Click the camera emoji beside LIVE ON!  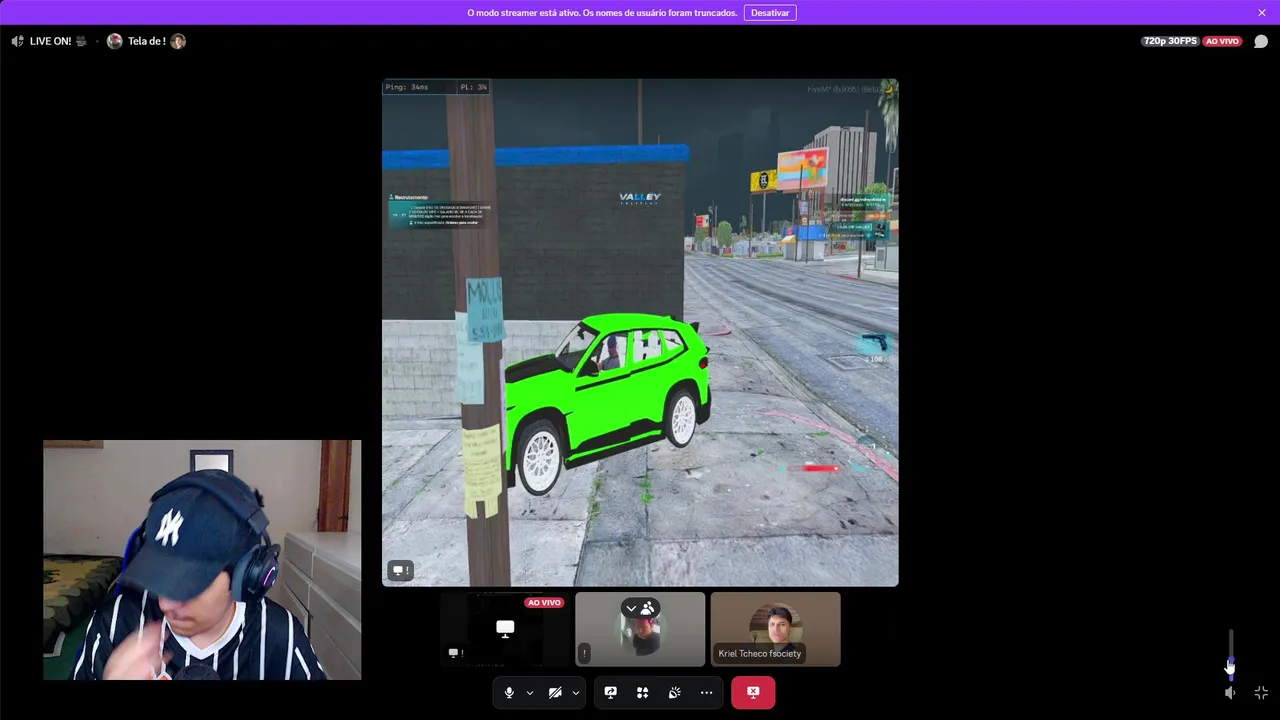(x=81, y=41)
